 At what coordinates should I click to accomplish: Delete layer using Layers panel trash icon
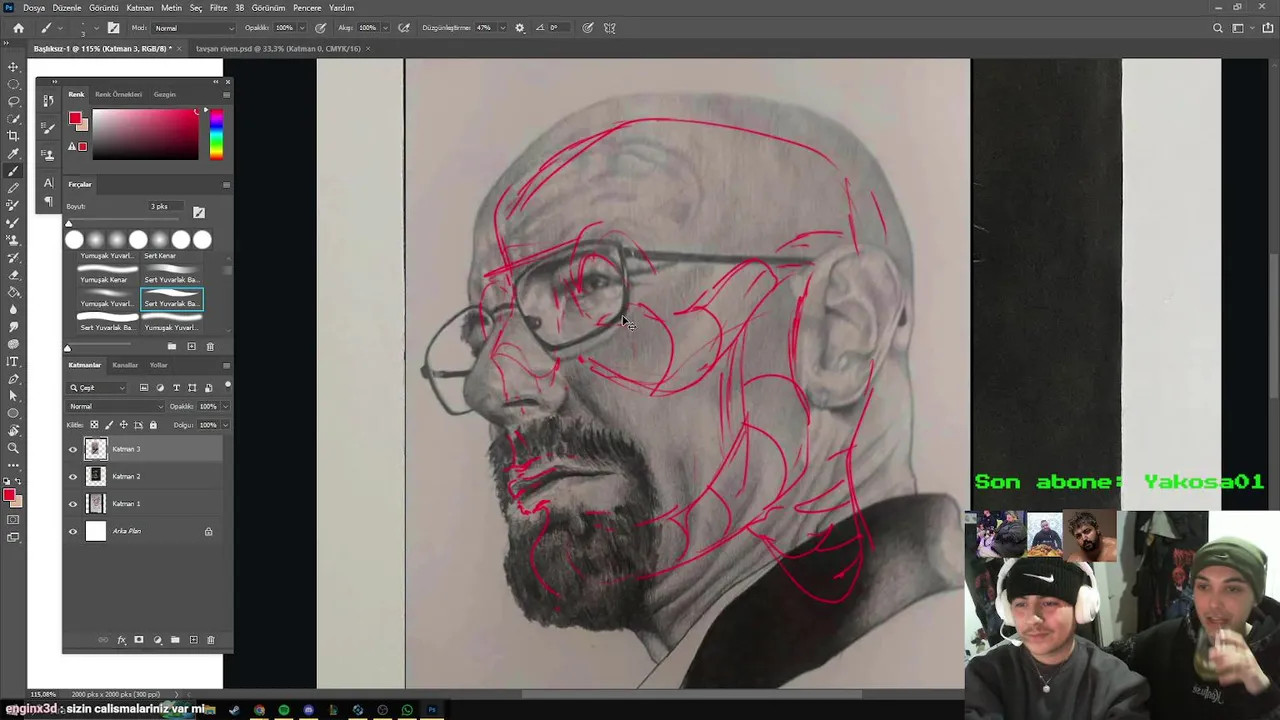pos(211,640)
